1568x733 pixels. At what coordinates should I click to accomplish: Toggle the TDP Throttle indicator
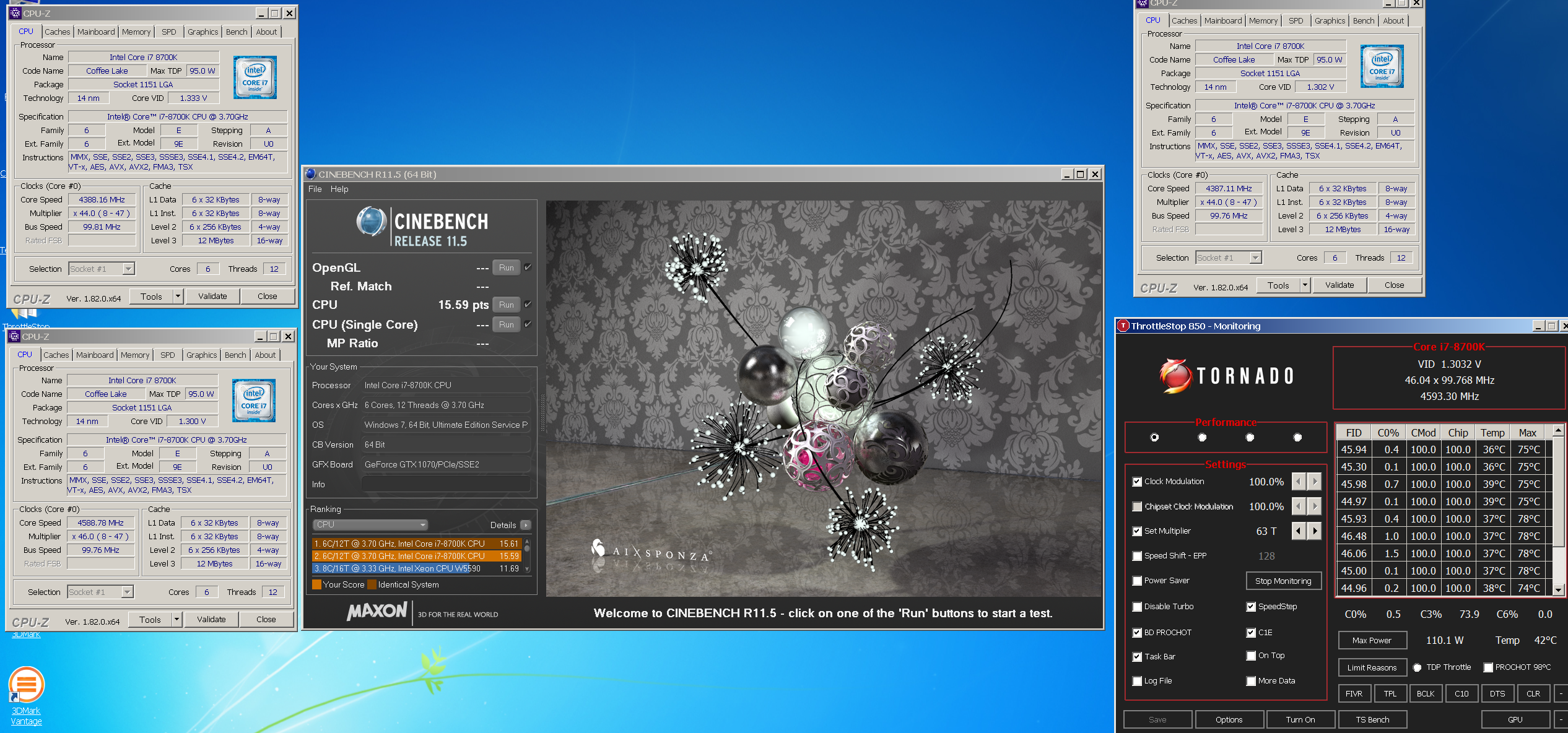click(x=1417, y=667)
